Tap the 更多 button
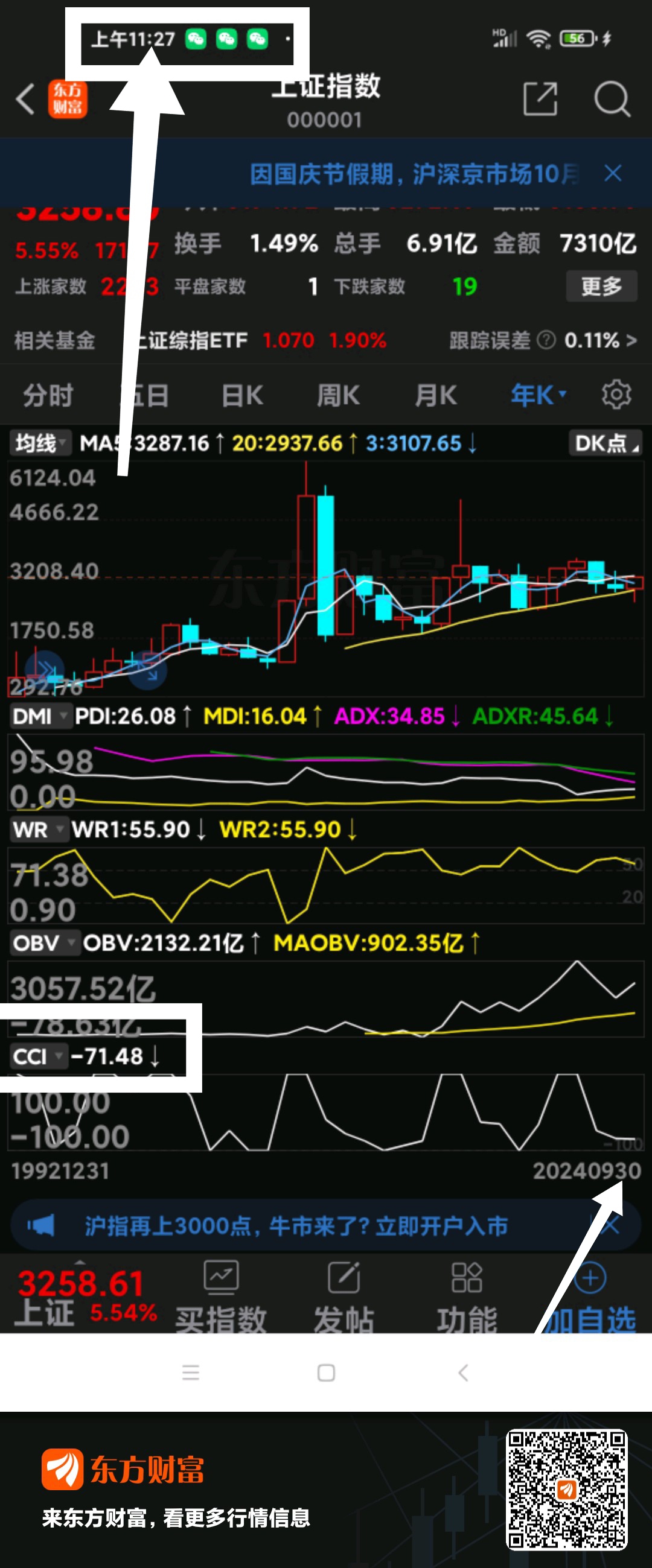 pos(601,285)
